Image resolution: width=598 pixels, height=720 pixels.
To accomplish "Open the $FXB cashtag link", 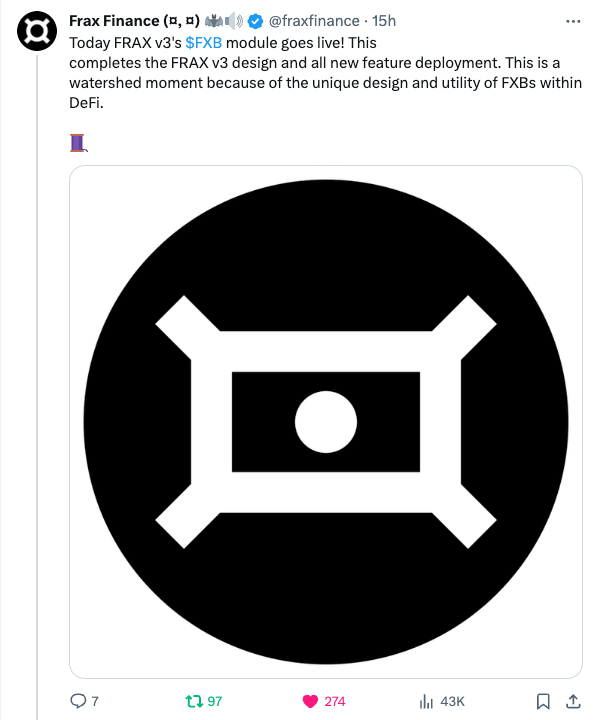I will tap(203, 43).
